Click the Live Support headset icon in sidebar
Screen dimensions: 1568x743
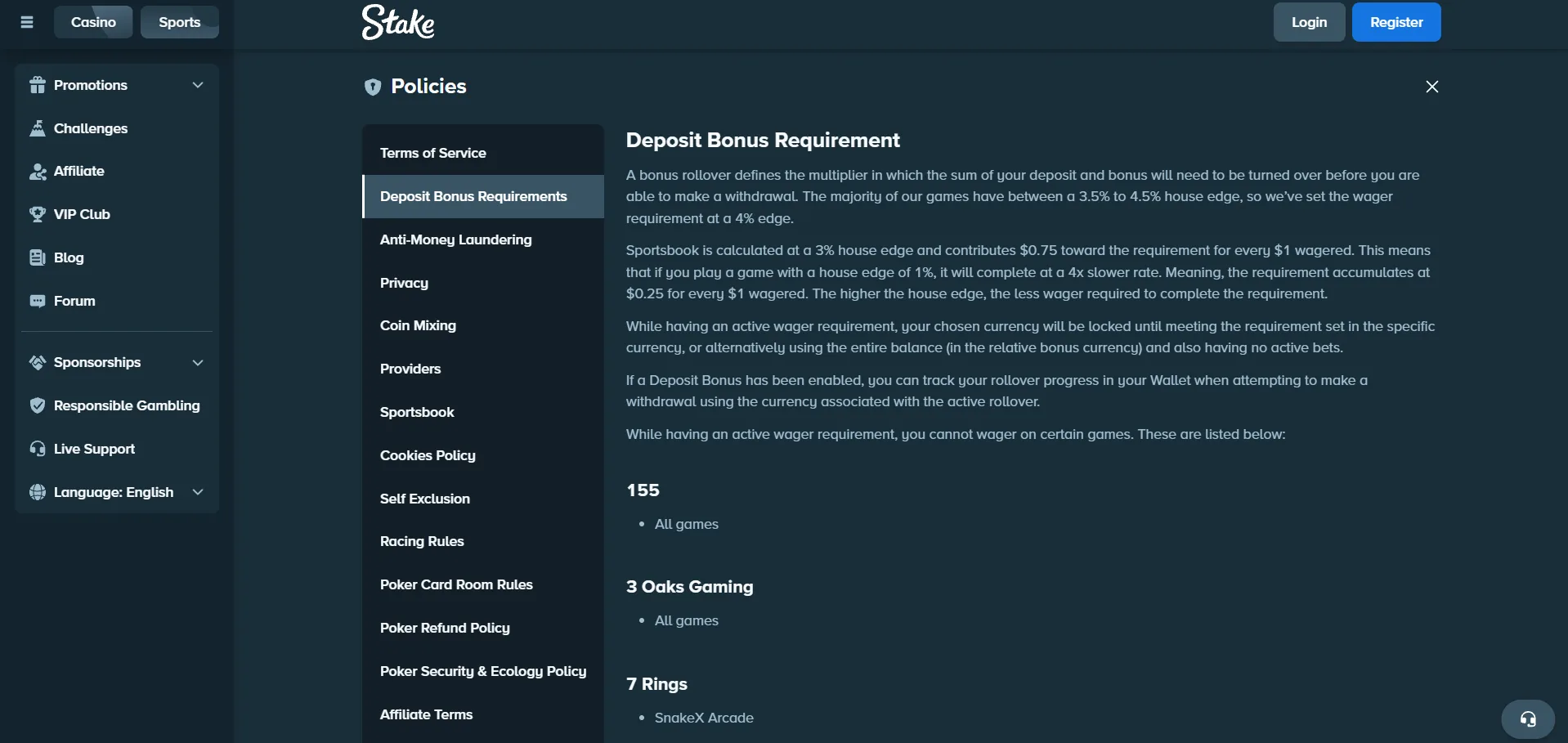(x=37, y=449)
